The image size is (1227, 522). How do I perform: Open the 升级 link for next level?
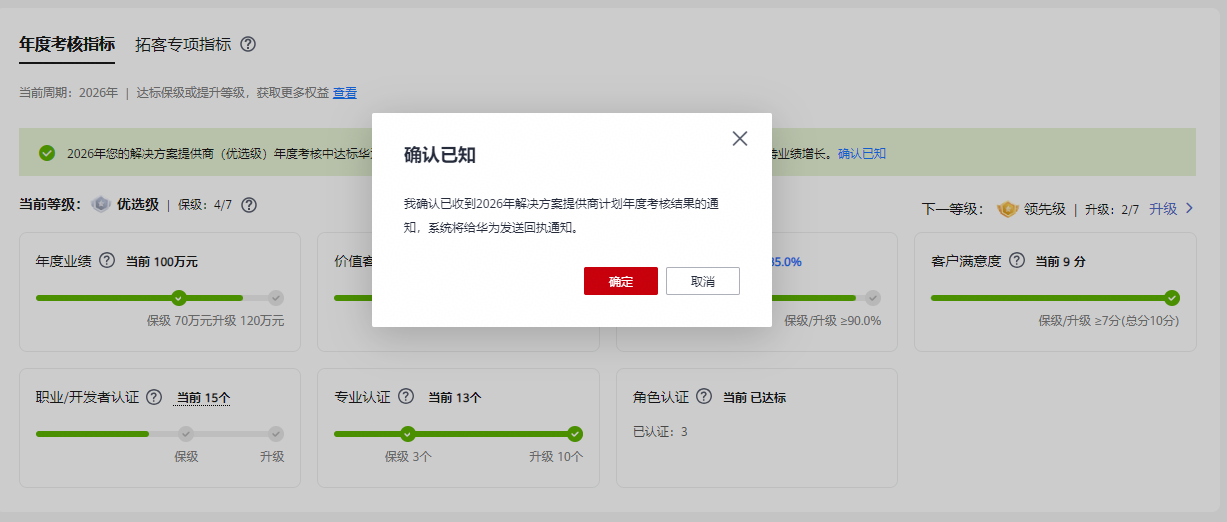(x=1163, y=209)
